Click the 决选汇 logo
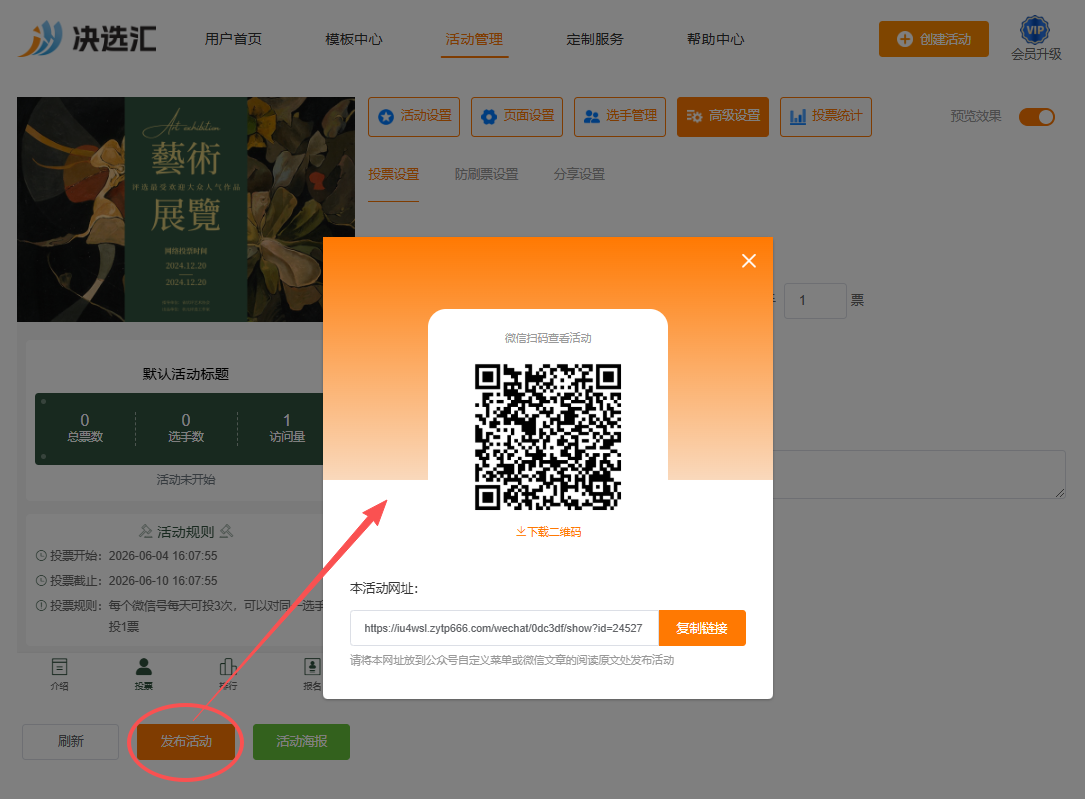Viewport: 1085px width, 799px height. 87,39
